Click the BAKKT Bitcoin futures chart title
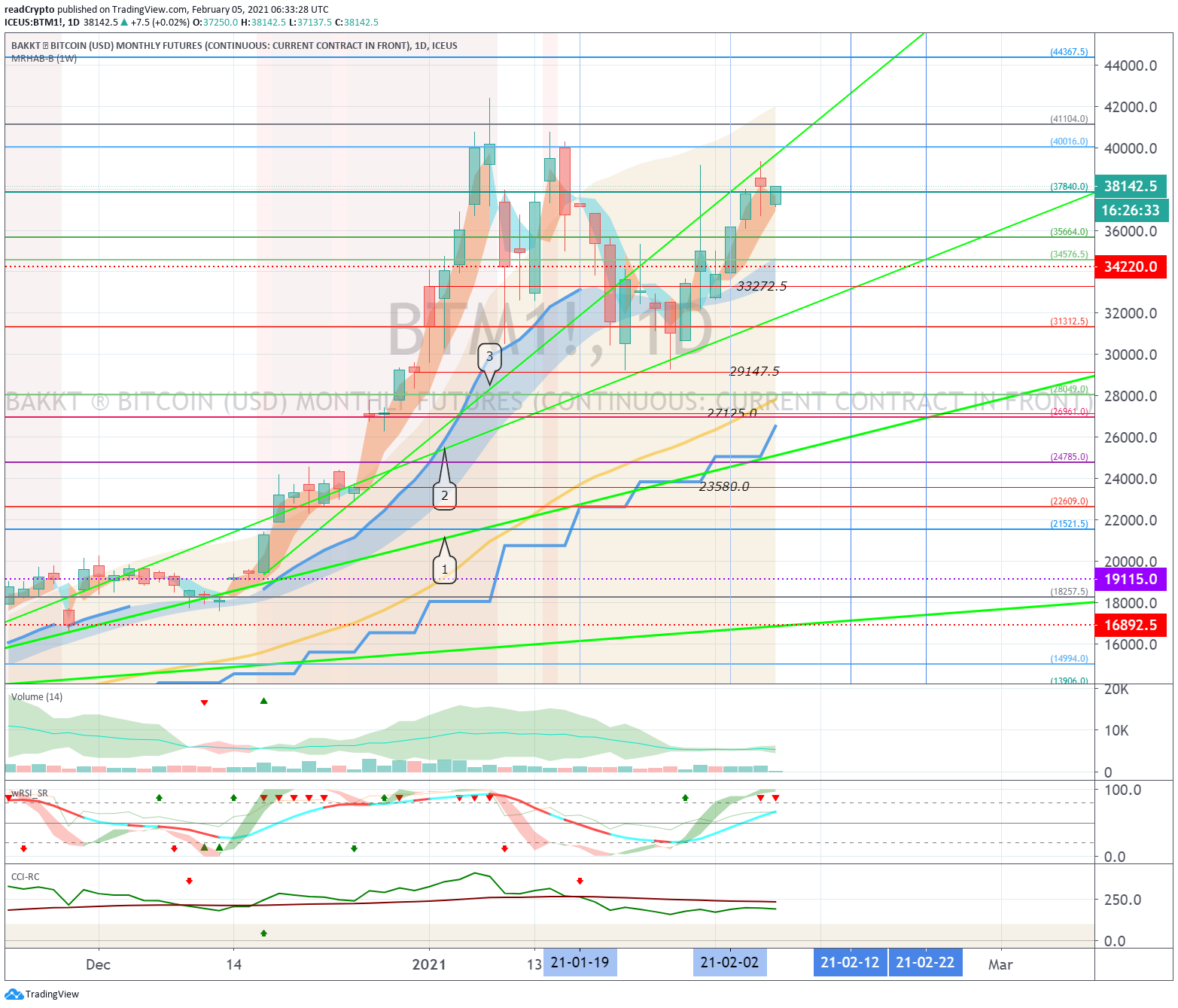1178x1008 pixels. (x=234, y=46)
